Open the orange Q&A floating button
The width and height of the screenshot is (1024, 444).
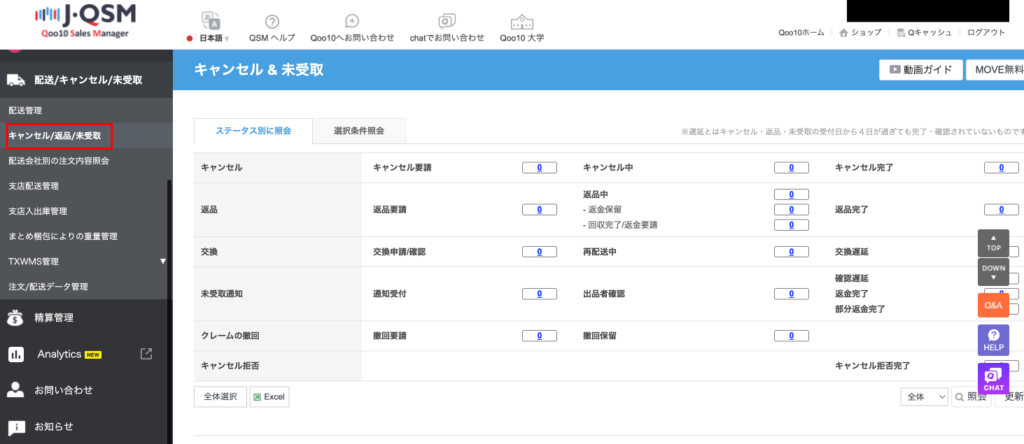point(993,304)
